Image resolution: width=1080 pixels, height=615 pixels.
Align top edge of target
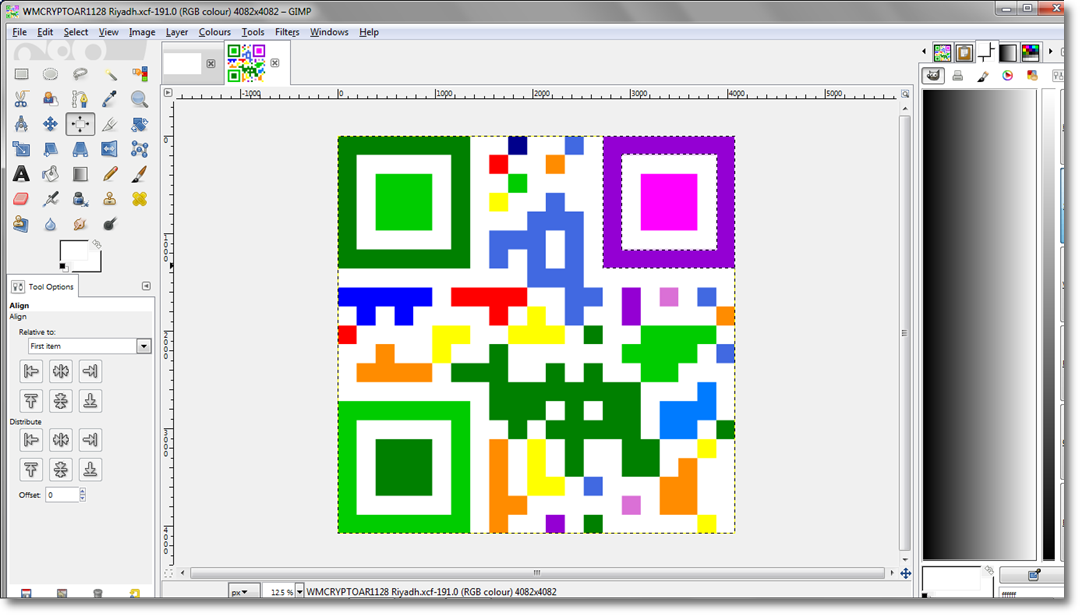(31, 401)
